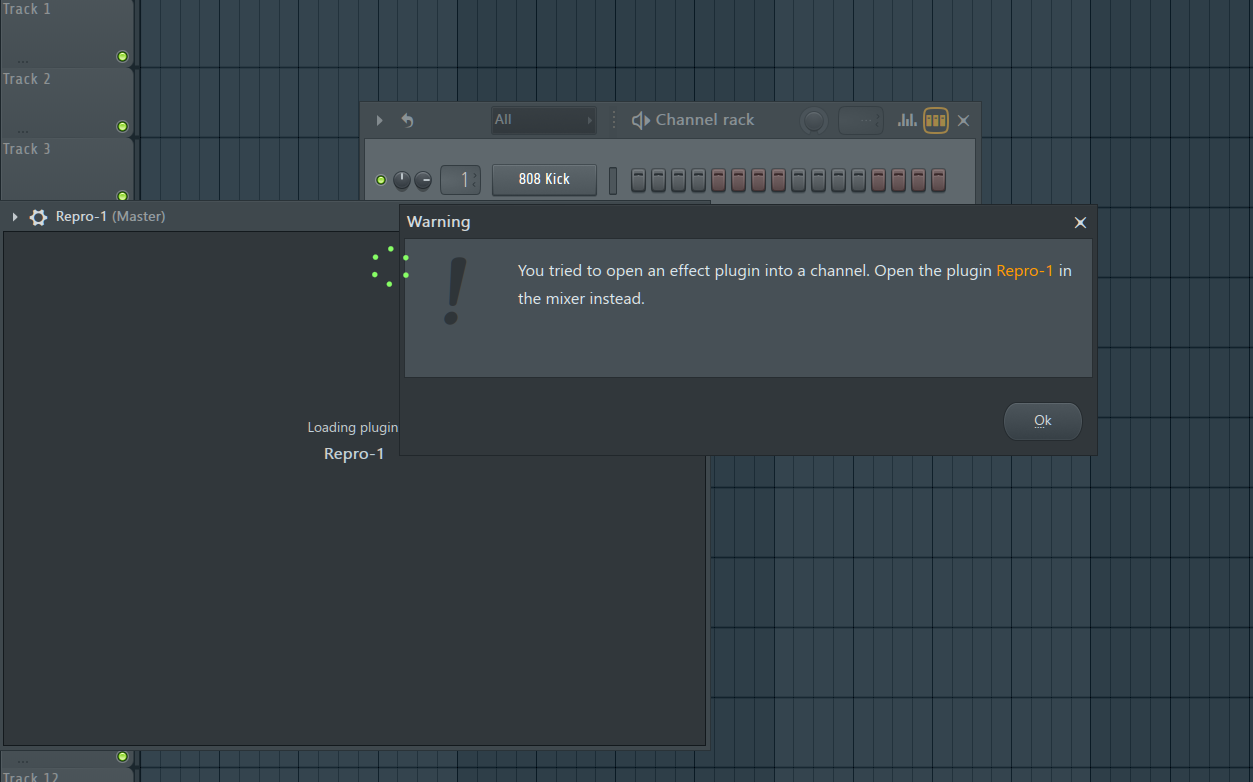The image size is (1253, 782).
Task: Toggle step 9 of the 808 Kick
Action: pyautogui.click(x=798, y=180)
